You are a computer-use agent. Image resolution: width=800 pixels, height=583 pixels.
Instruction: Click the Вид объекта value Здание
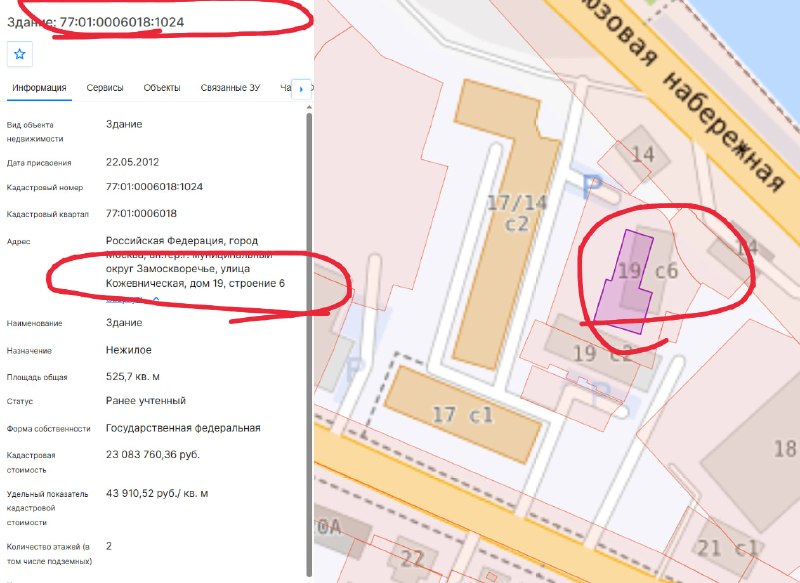tap(124, 124)
